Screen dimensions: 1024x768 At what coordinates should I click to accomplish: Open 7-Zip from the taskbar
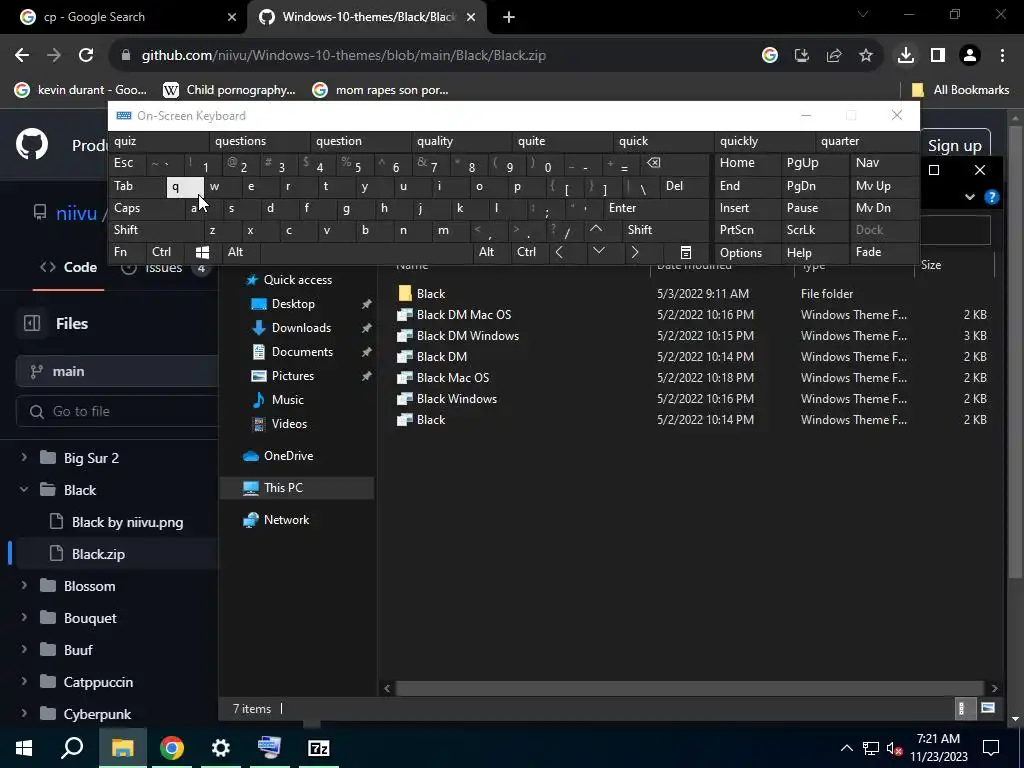pyautogui.click(x=319, y=748)
